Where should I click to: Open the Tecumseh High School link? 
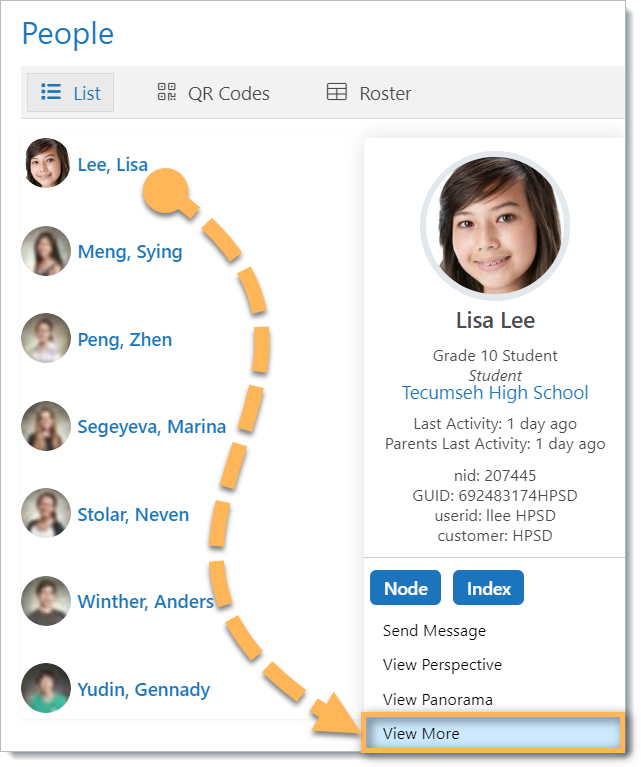click(x=495, y=393)
